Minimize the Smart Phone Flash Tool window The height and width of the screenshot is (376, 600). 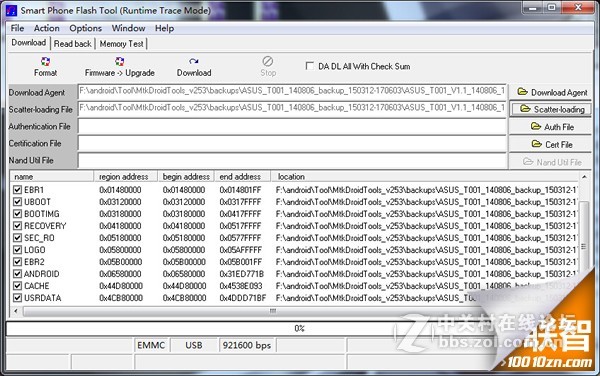tap(533, 7)
